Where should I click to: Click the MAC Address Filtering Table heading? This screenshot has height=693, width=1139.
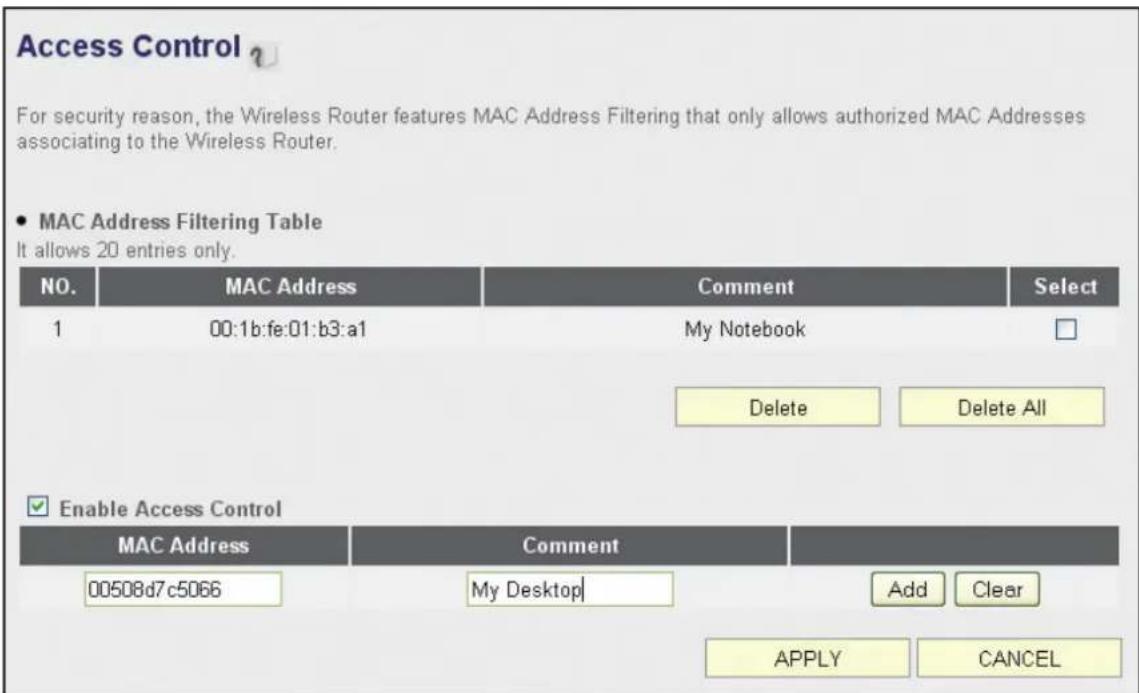180,222
